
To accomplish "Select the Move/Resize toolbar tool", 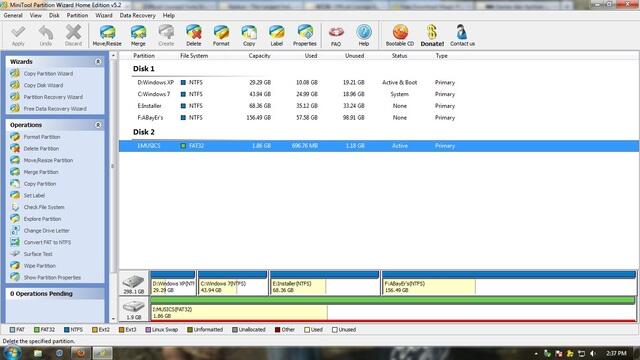I will [x=107, y=36].
